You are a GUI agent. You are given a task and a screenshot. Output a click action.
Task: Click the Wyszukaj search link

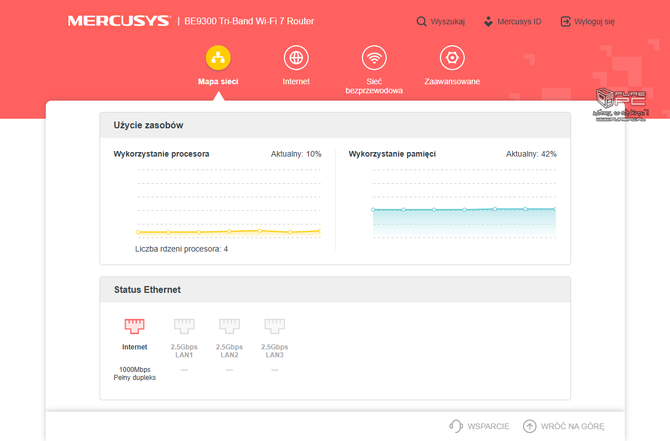pyautogui.click(x=447, y=21)
